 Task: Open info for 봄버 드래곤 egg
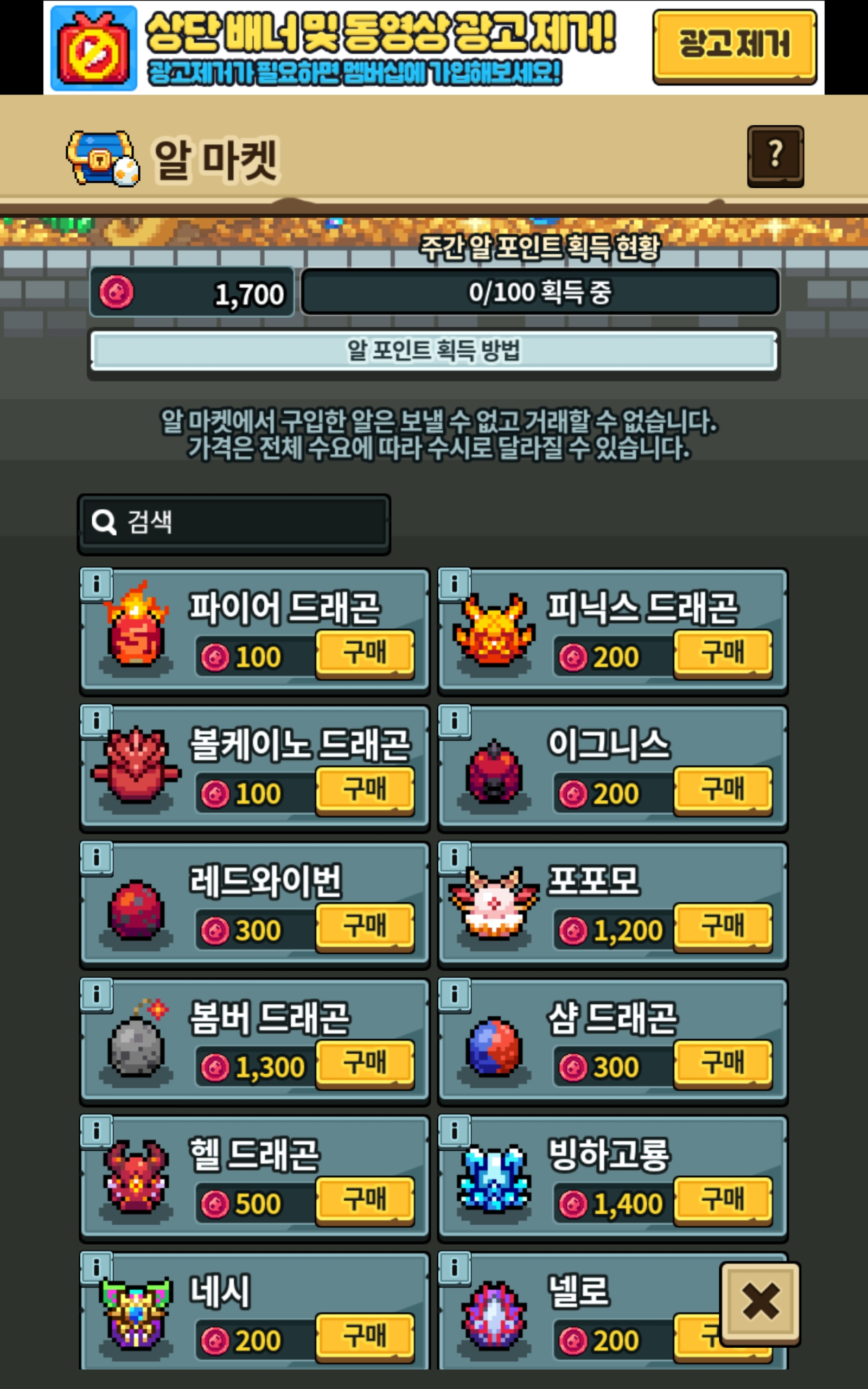click(x=97, y=994)
